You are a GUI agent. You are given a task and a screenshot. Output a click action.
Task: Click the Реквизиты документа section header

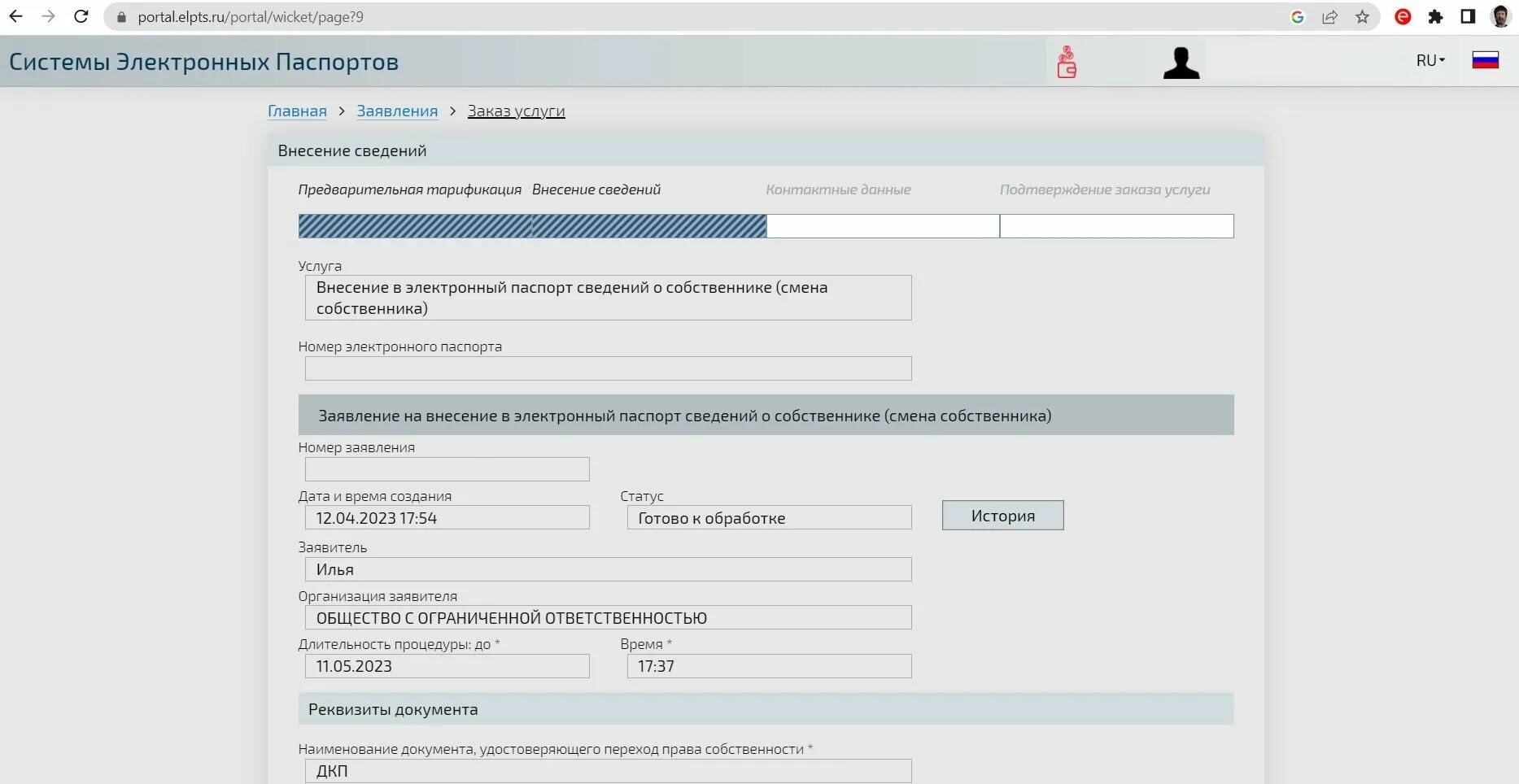tap(766, 709)
